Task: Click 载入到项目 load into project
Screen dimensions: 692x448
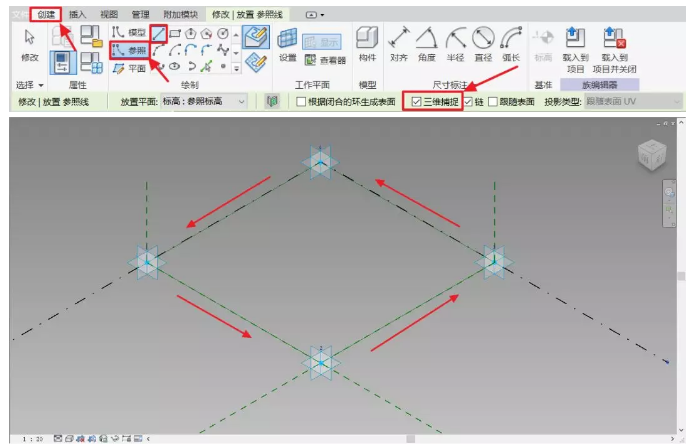Action: click(575, 50)
